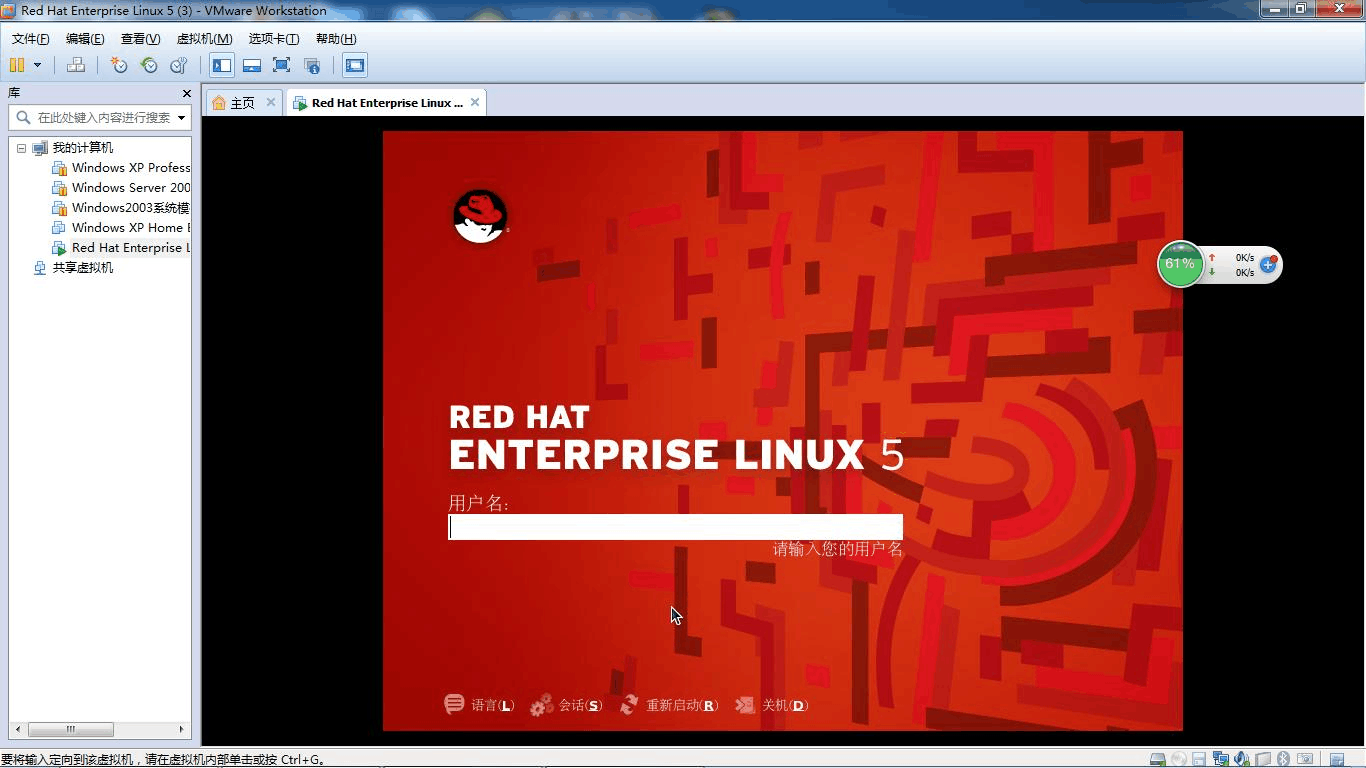Image resolution: width=1366 pixels, height=768 pixels.
Task: Click the 请输入您的用户名 hint text
Action: 838,549
